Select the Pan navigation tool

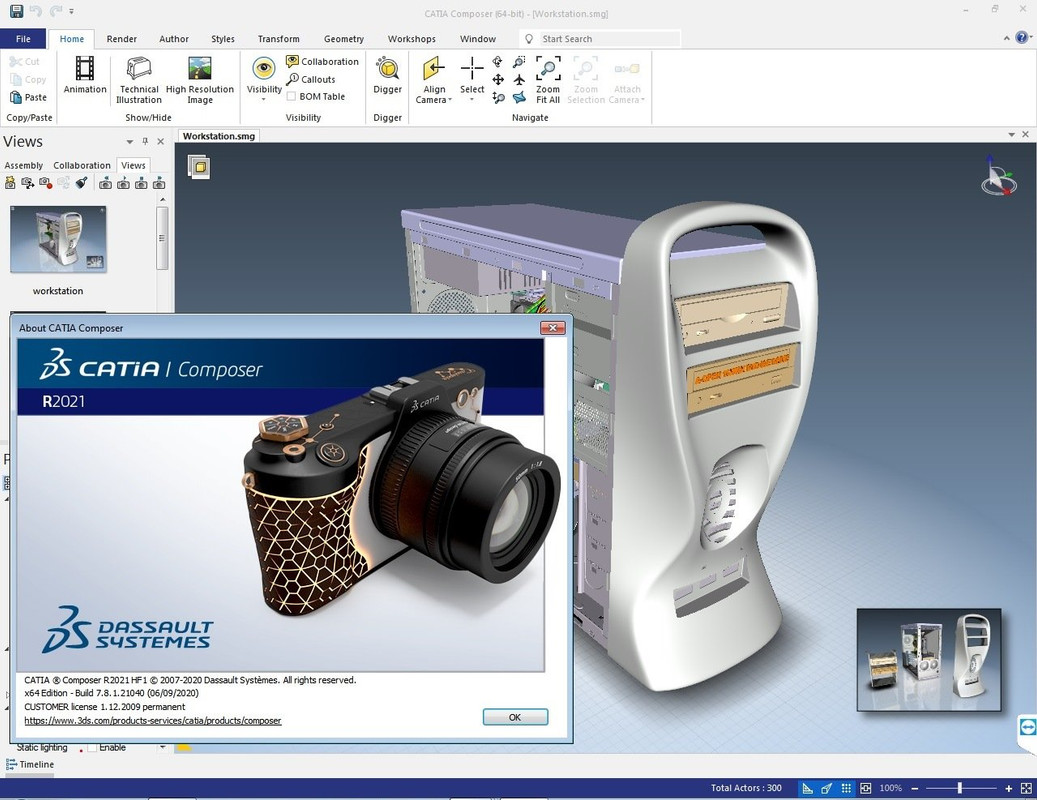click(x=498, y=79)
